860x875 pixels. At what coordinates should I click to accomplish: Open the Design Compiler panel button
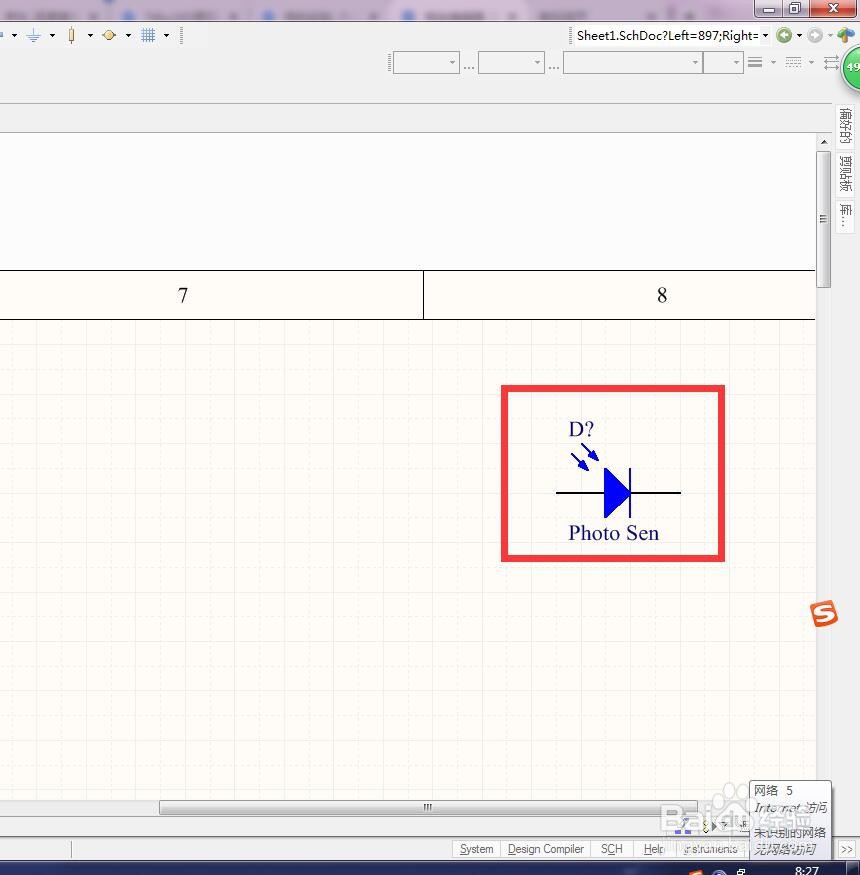point(545,849)
